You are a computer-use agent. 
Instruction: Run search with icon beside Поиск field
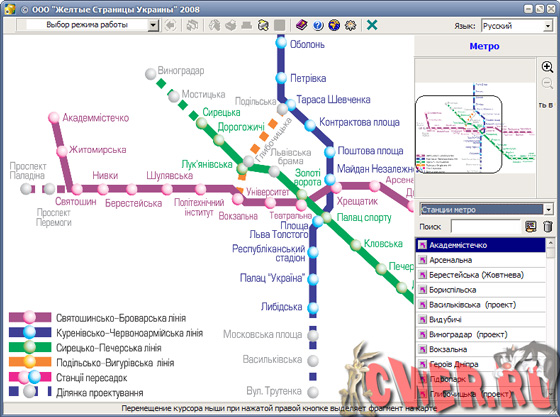tap(531, 226)
